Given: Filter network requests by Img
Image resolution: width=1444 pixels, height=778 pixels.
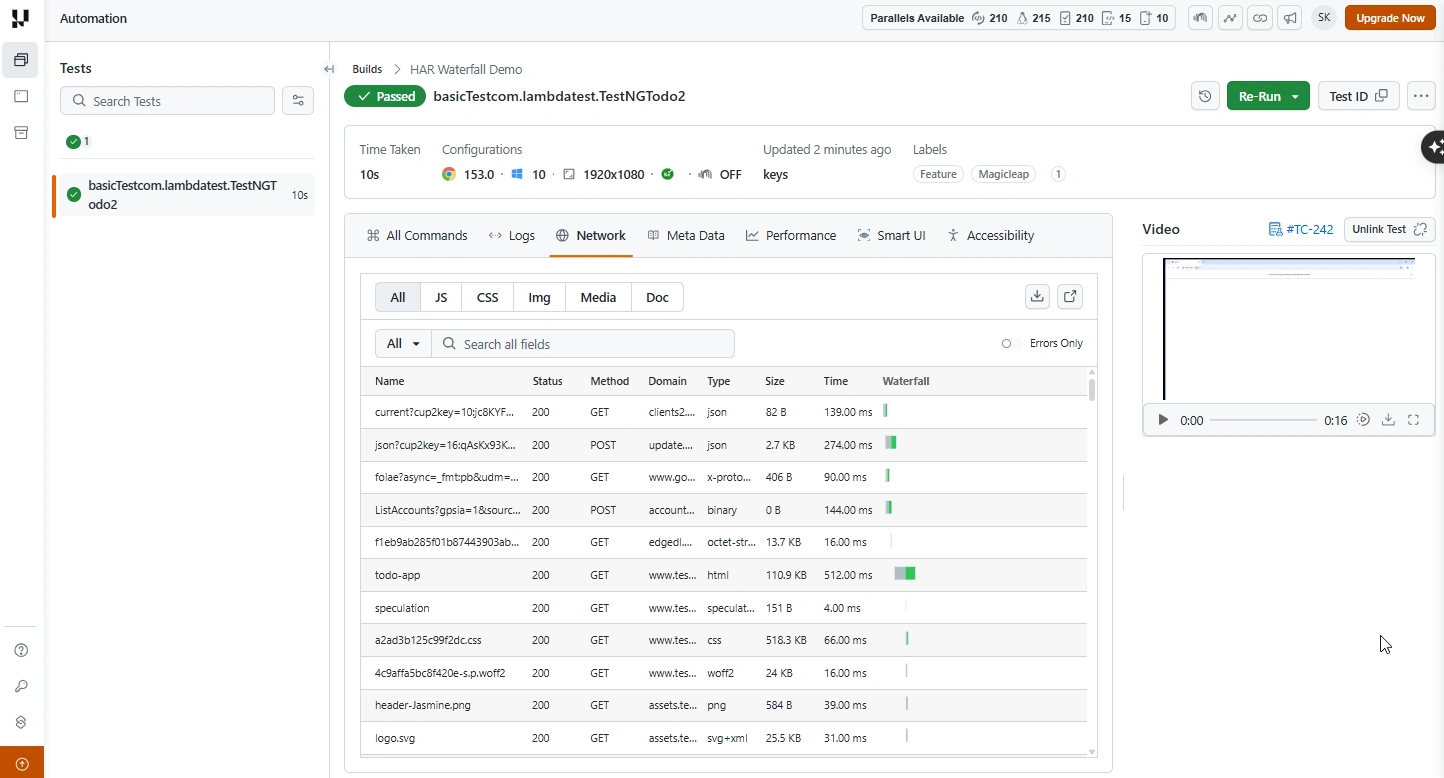Looking at the screenshot, I should tap(539, 297).
